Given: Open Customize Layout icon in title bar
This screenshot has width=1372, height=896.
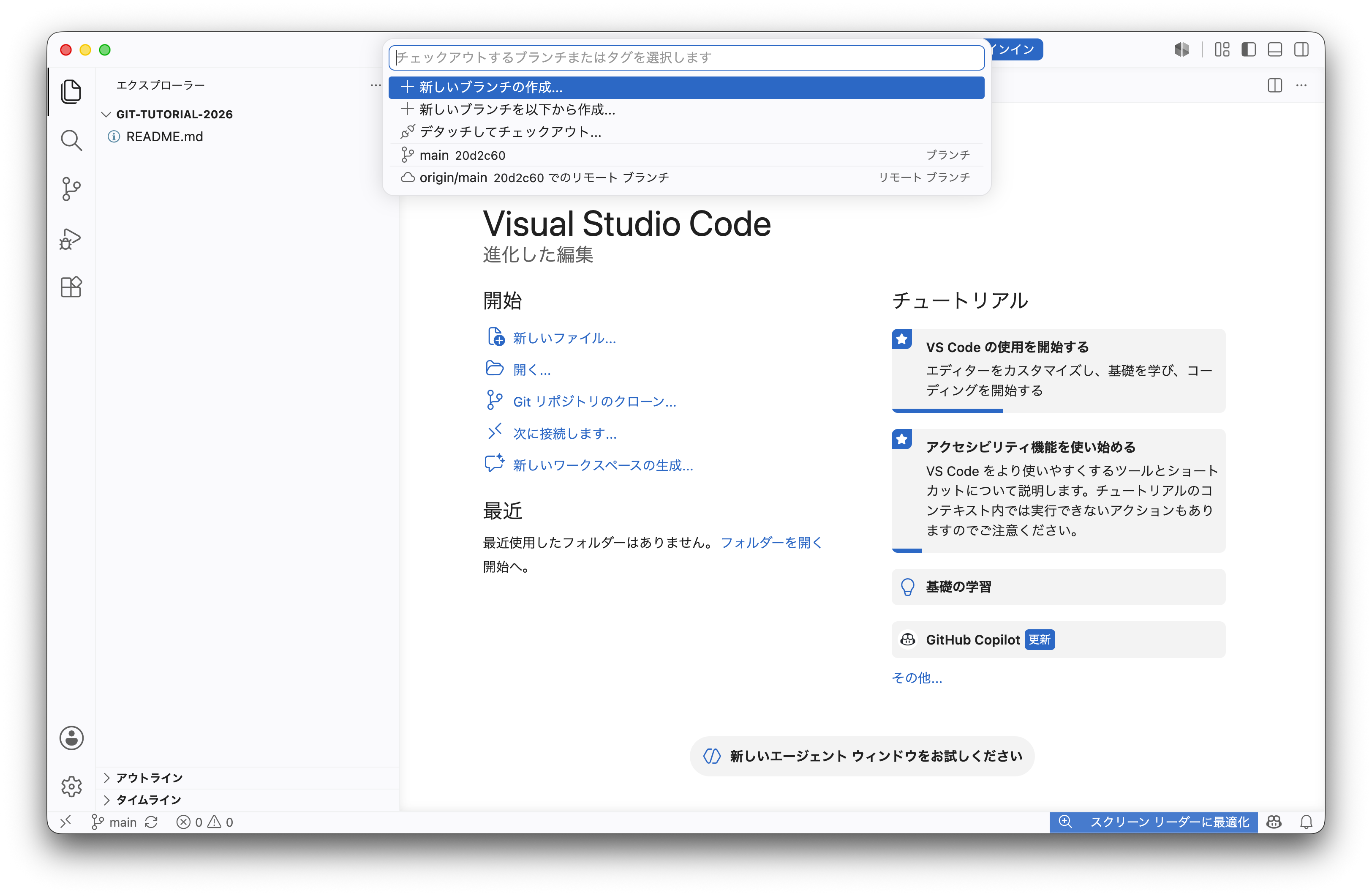Looking at the screenshot, I should (x=1222, y=49).
